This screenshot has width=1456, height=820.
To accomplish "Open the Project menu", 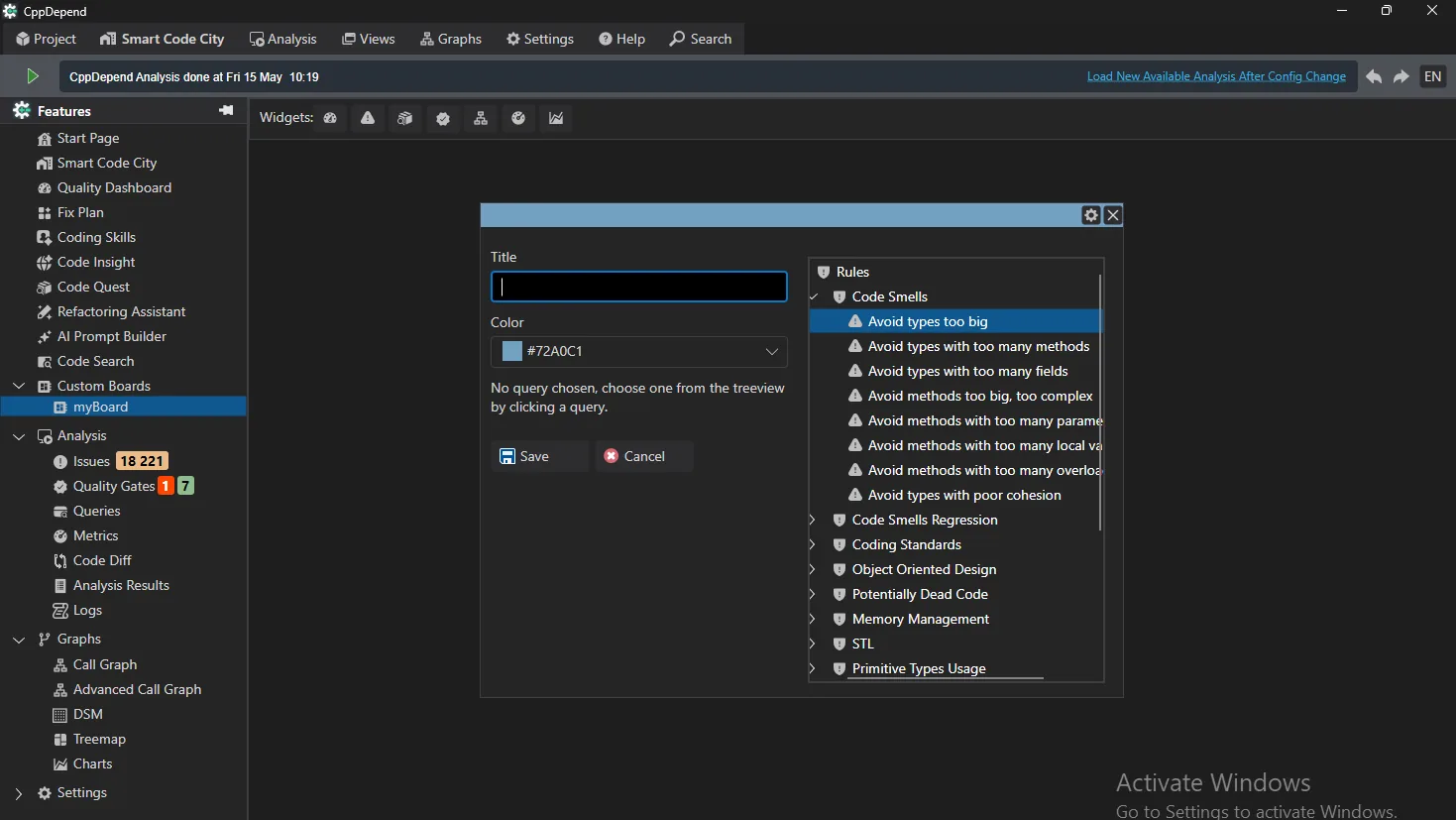I will pos(46,39).
